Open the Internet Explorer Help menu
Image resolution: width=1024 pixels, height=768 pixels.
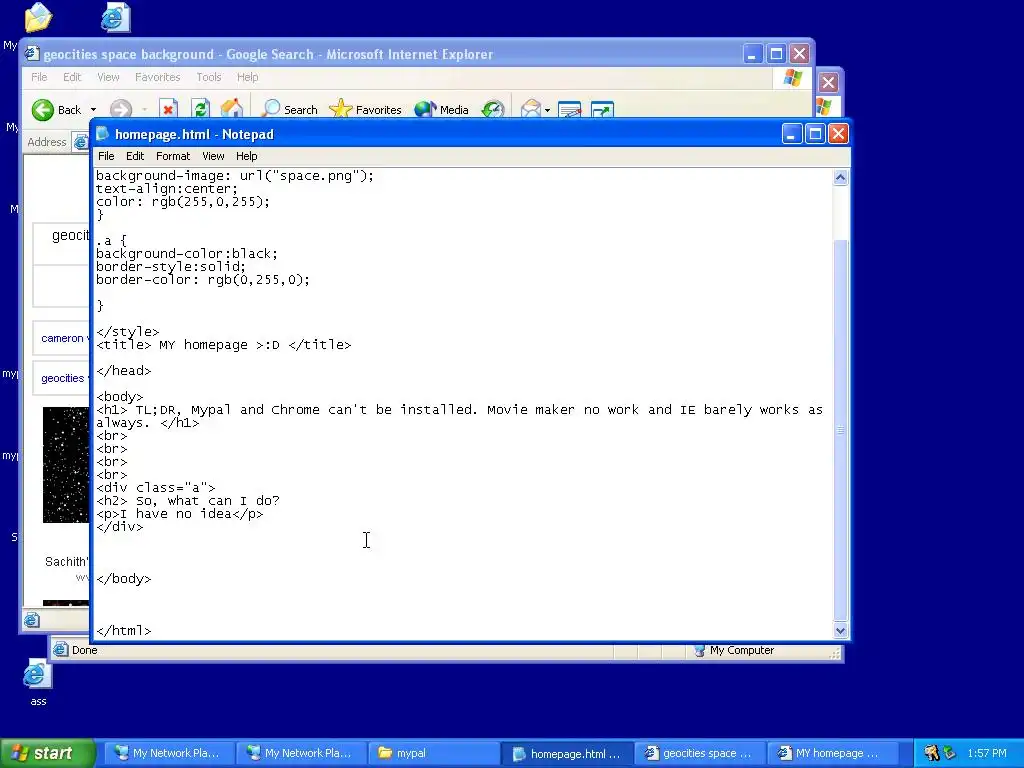click(248, 77)
